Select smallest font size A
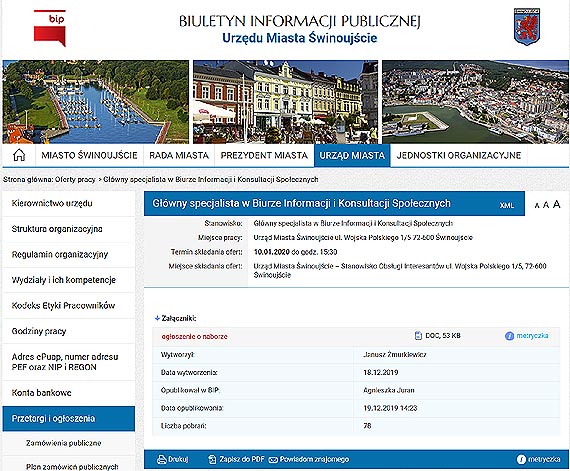Screen dimensions: 570x471 click(537, 205)
